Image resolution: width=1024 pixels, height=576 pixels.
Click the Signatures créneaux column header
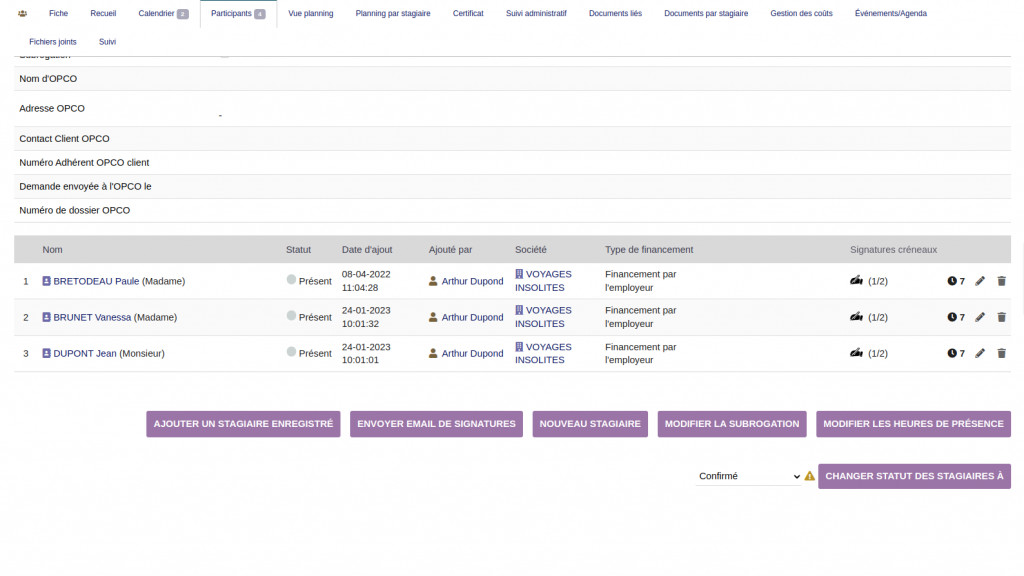(x=893, y=249)
